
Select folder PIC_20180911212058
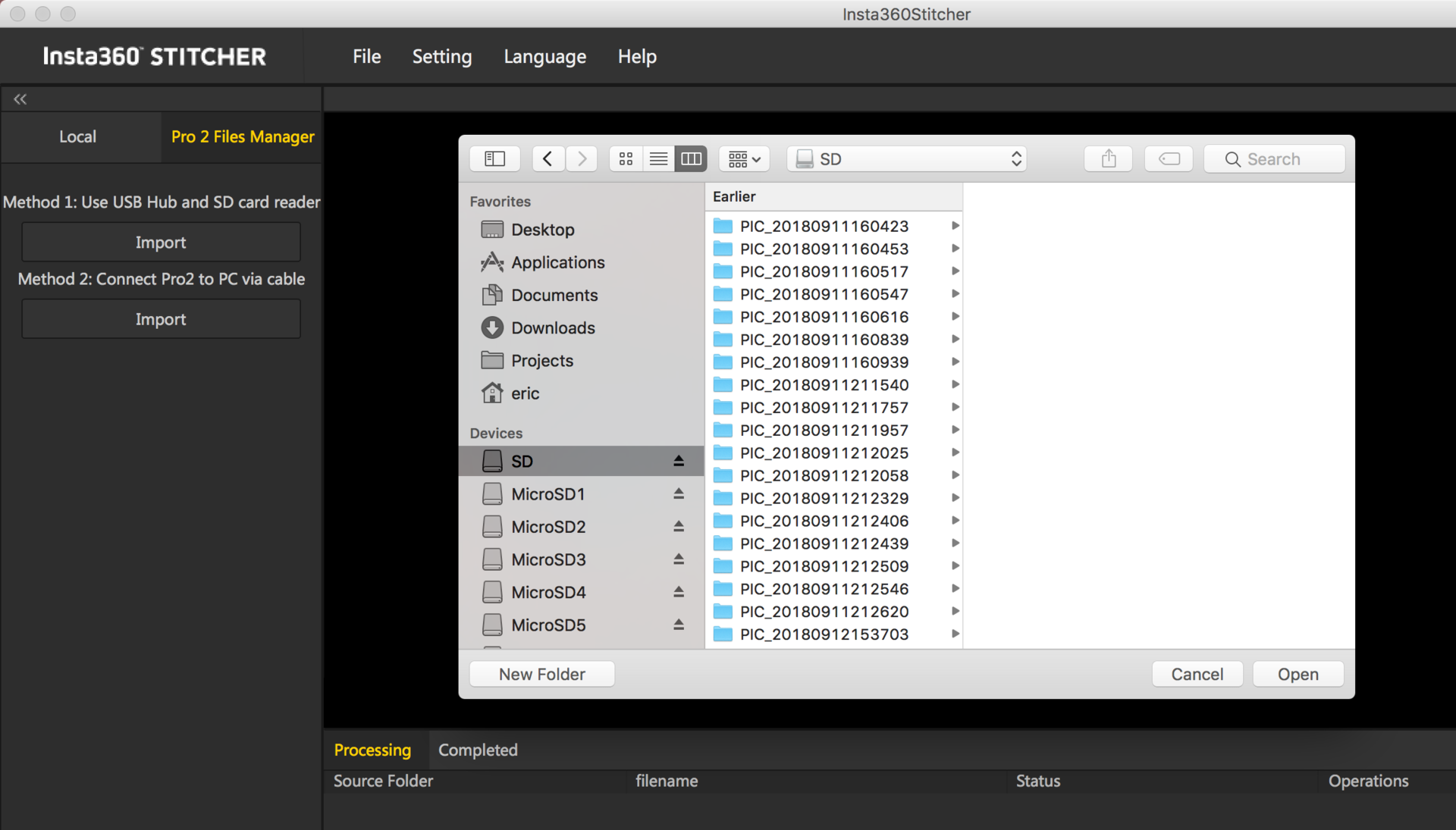[x=834, y=476]
